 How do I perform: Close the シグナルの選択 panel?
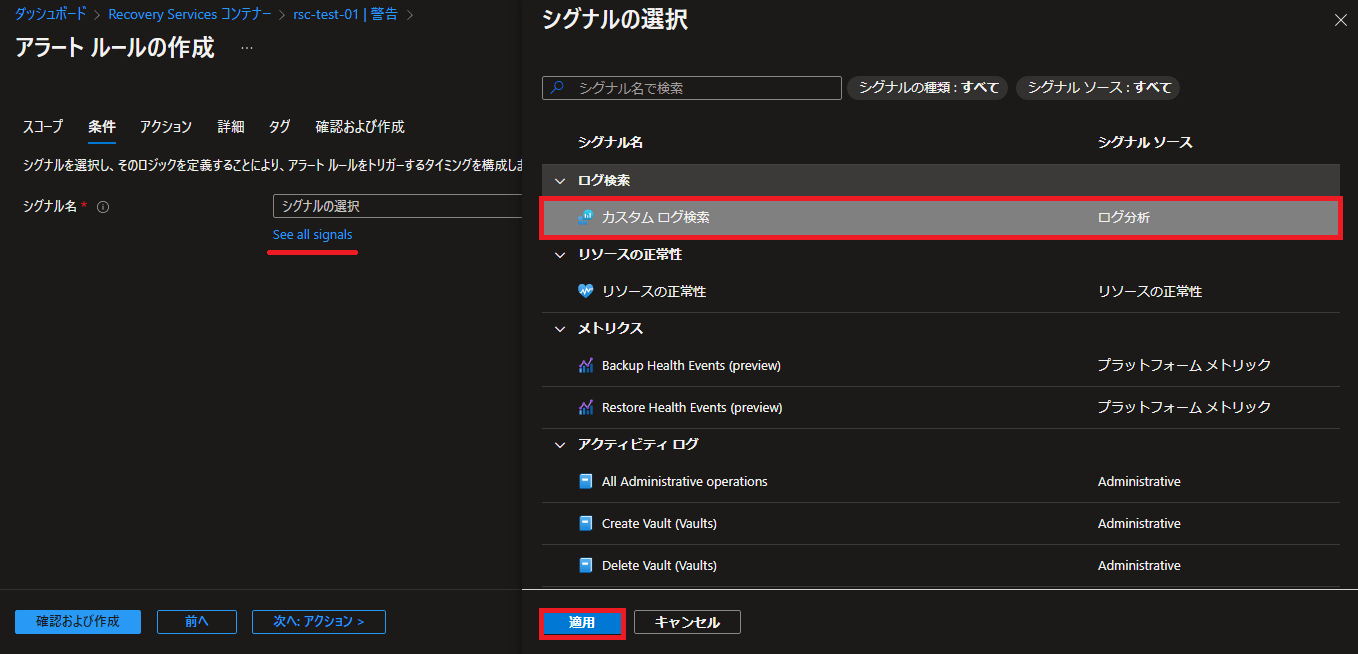(x=1341, y=19)
